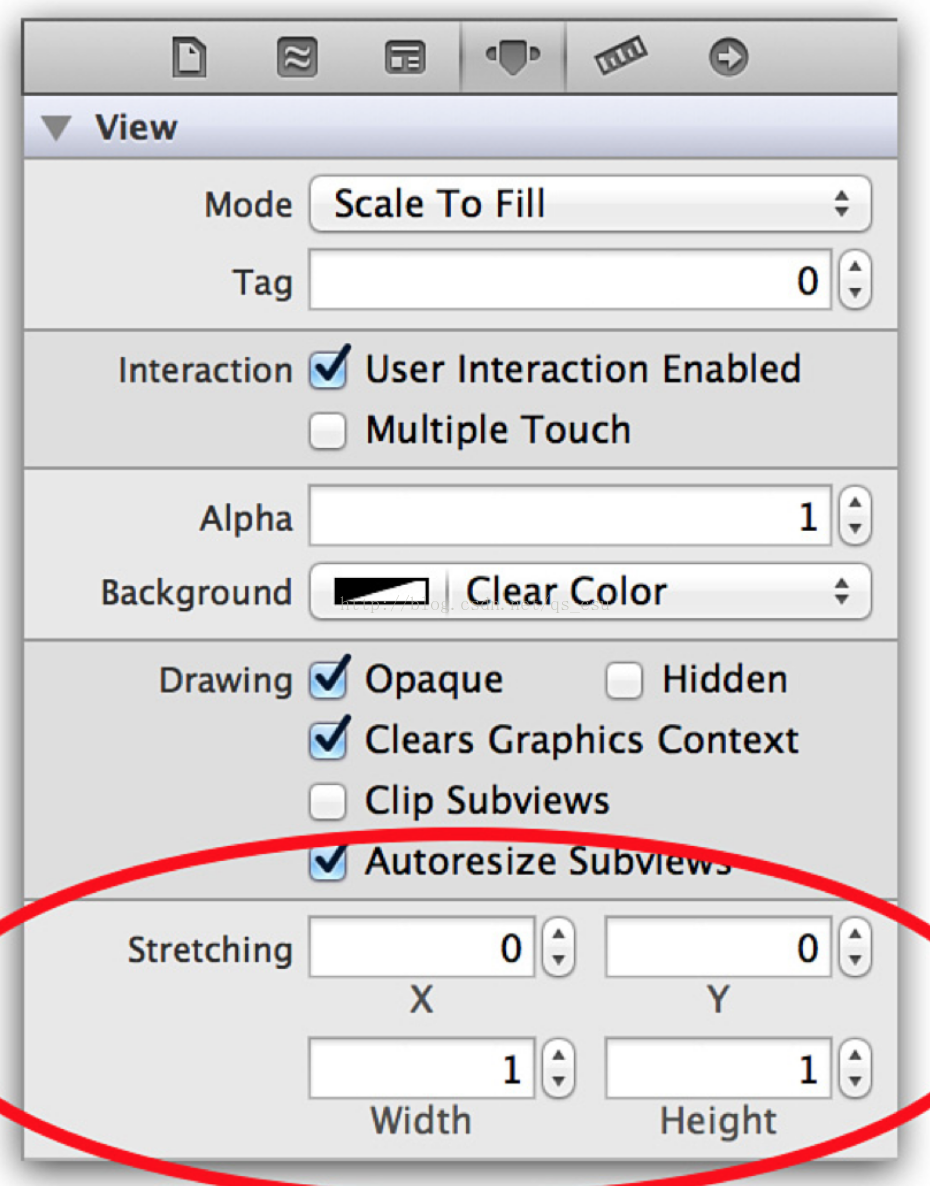Select the Attributes inspector tab
Screen dimensions: 930x1186
(x=513, y=57)
